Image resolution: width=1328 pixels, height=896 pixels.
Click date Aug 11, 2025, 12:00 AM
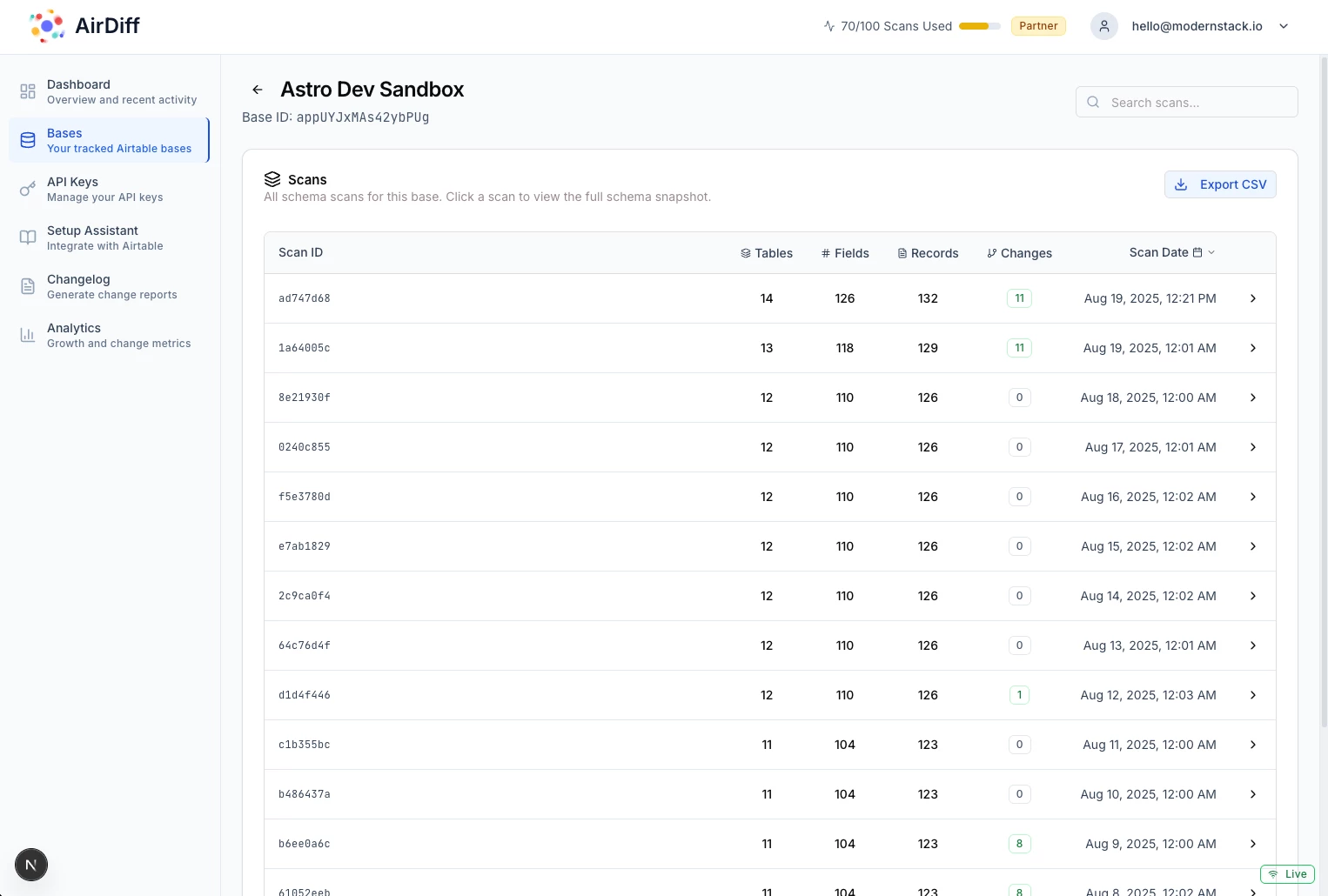click(1150, 745)
